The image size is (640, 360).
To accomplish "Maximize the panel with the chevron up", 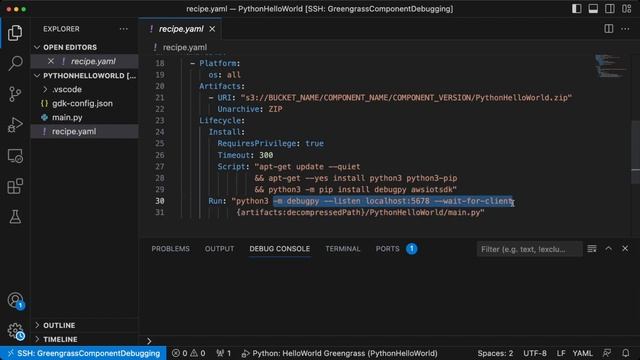I will point(609,249).
